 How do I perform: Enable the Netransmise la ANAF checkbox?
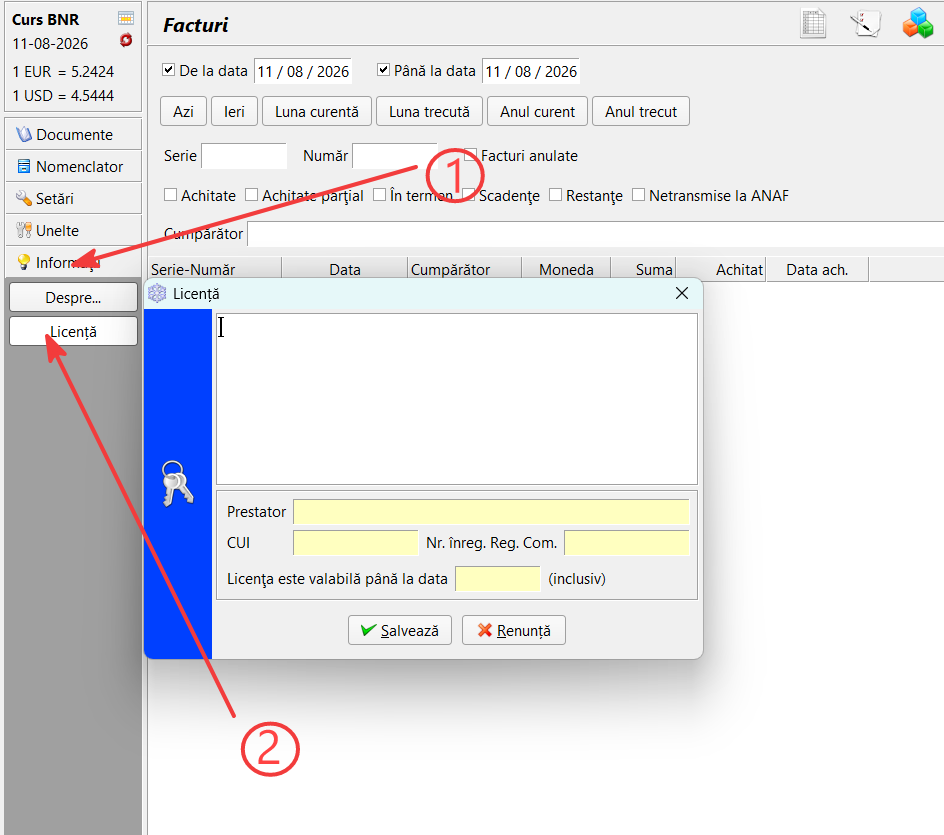[638, 194]
